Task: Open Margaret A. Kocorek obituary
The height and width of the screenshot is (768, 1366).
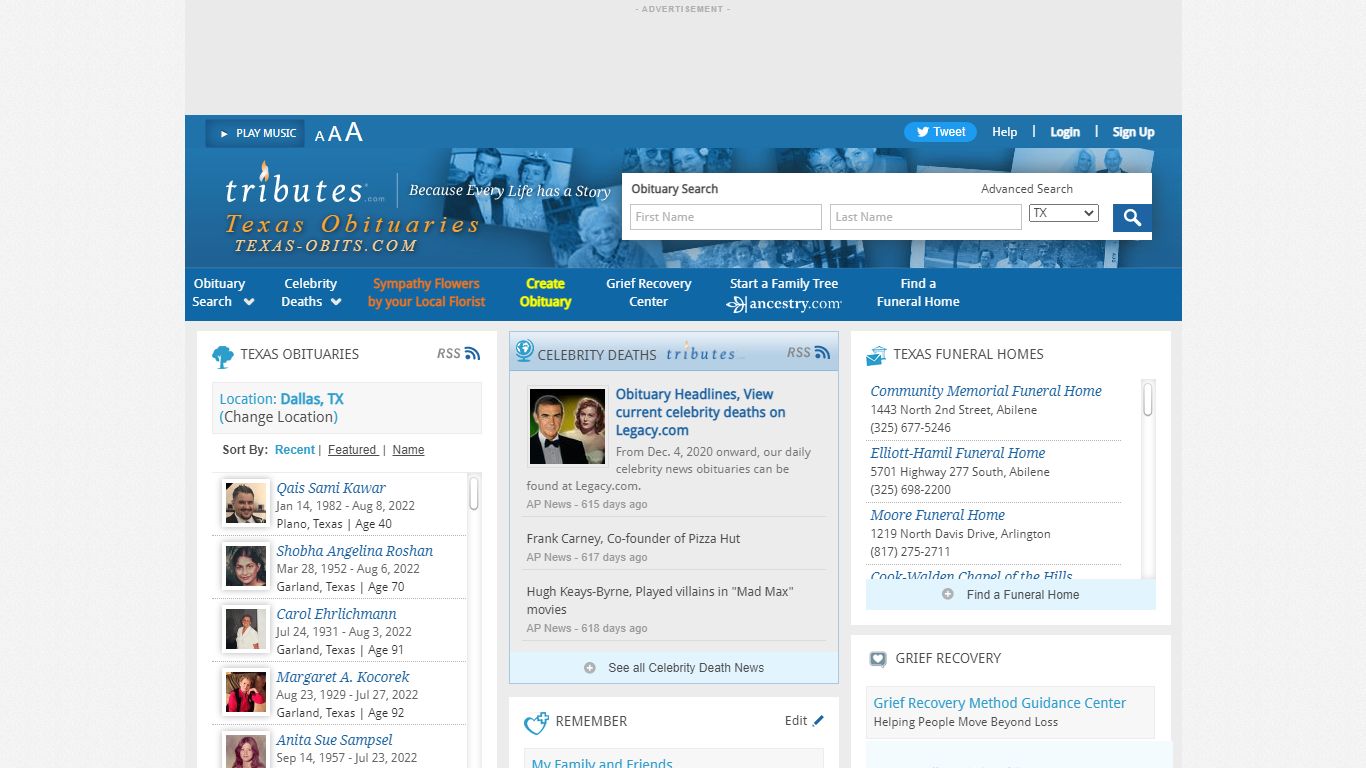Action: coord(343,677)
